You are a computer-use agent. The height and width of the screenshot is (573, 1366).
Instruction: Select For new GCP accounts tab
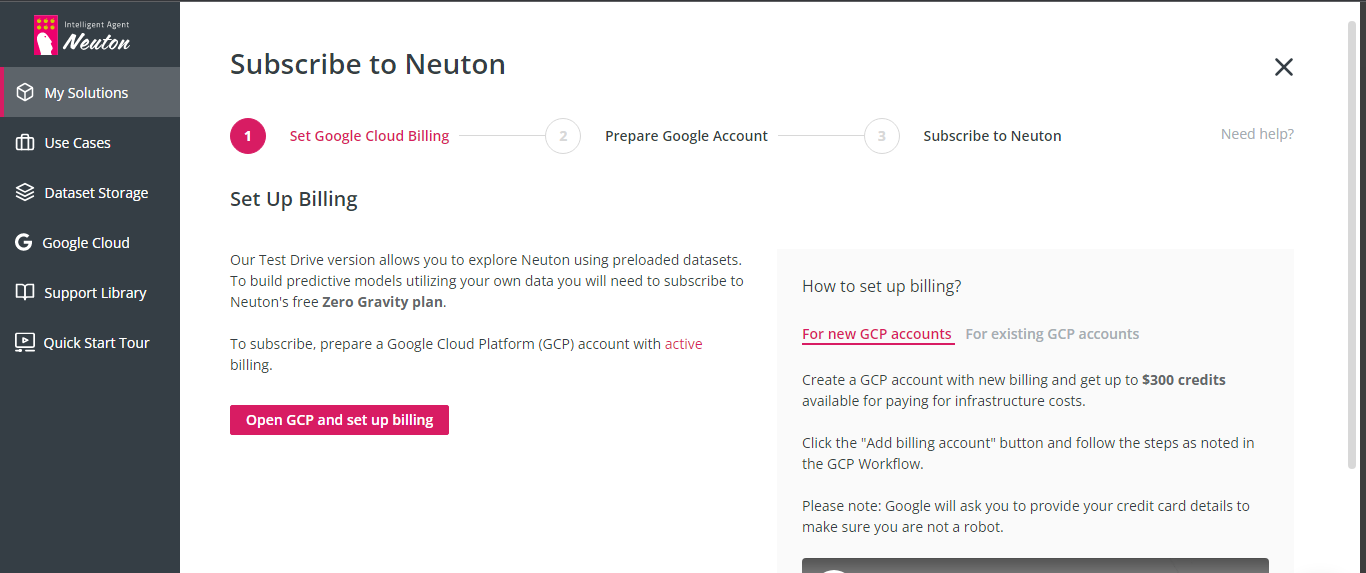pyautogui.click(x=877, y=334)
